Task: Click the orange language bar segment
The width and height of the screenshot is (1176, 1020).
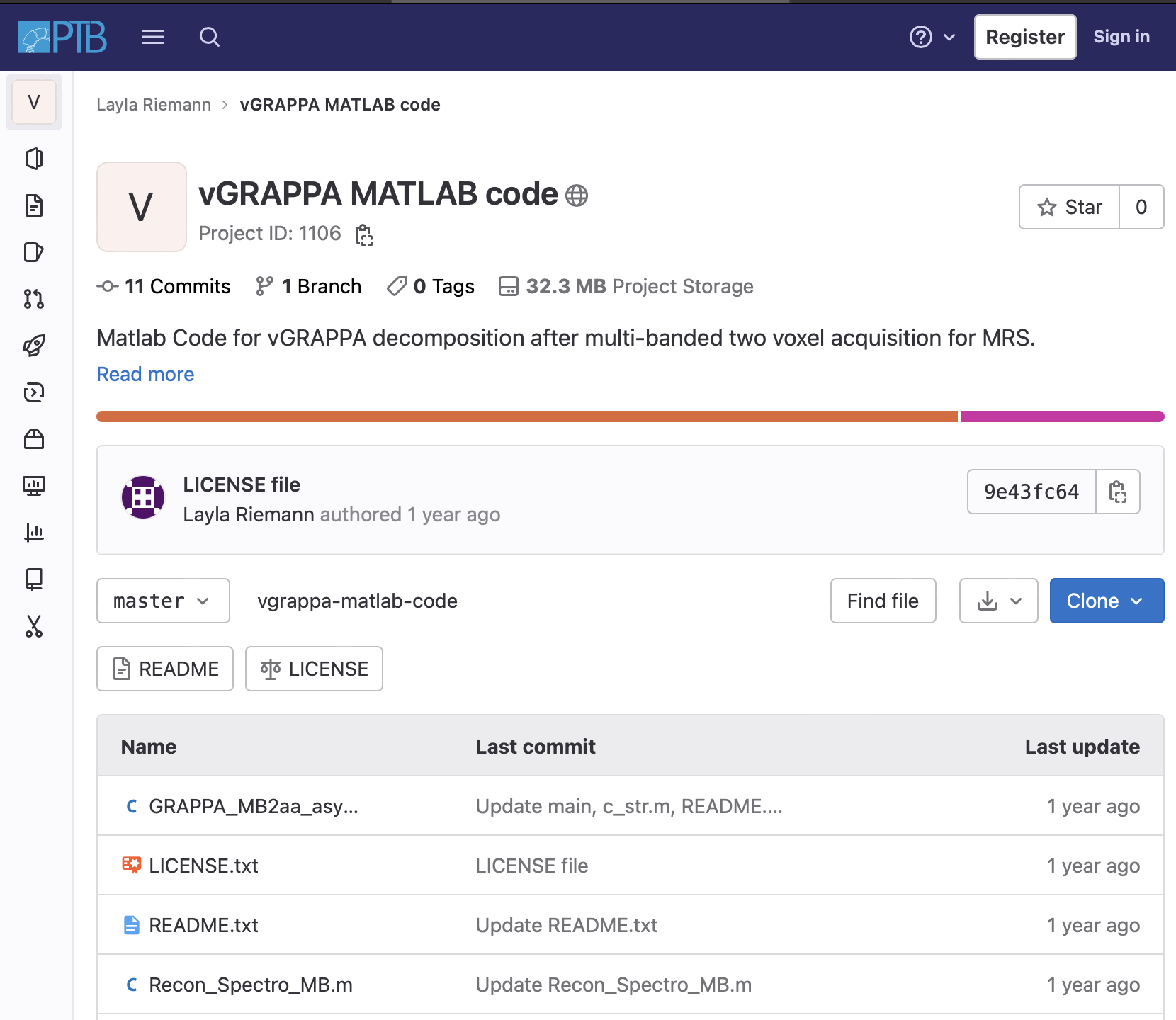Action: pos(526,416)
